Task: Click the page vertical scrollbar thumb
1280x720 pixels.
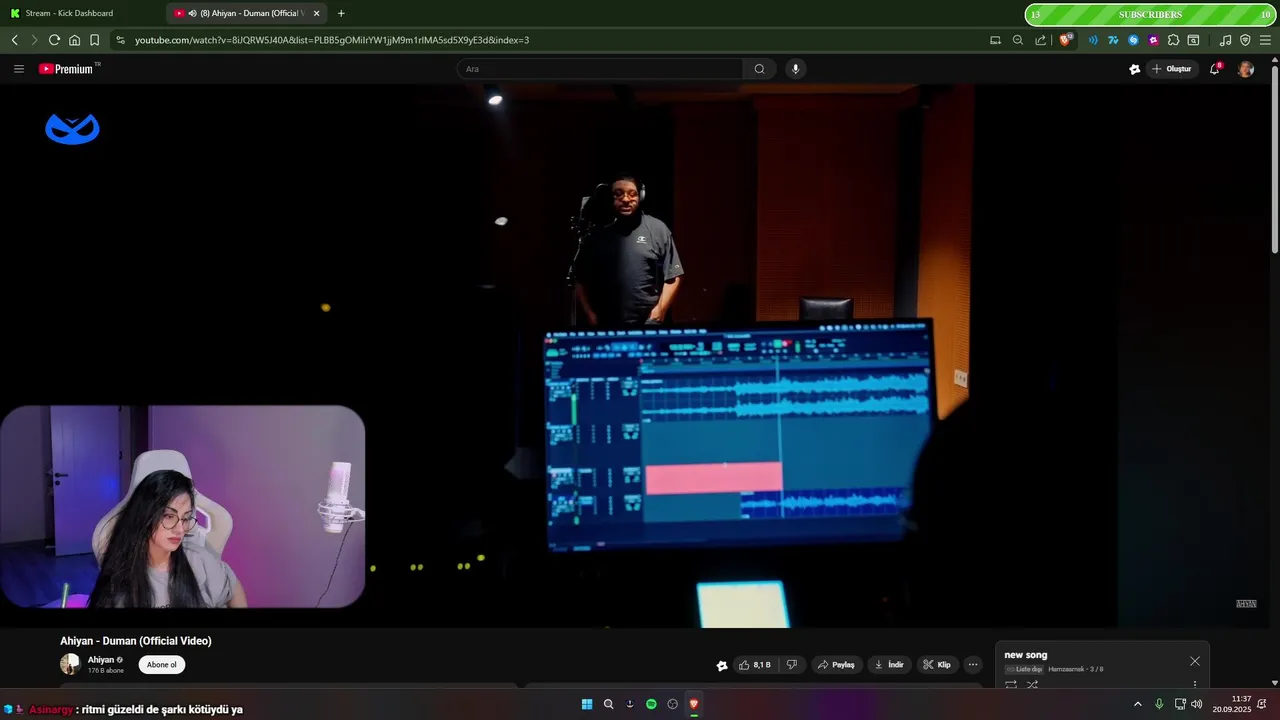Action: point(1274,160)
